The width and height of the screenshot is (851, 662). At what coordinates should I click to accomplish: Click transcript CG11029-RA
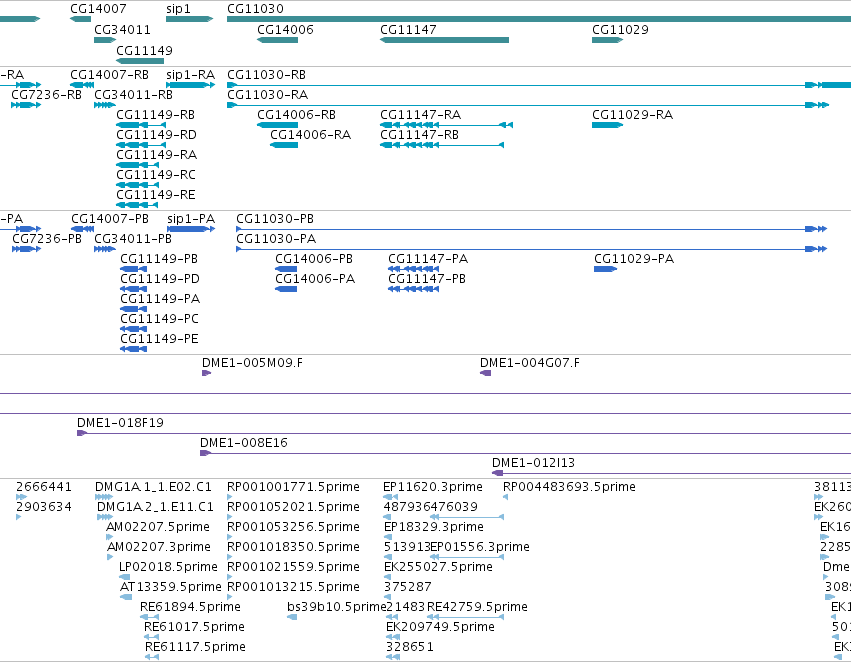tap(607, 125)
